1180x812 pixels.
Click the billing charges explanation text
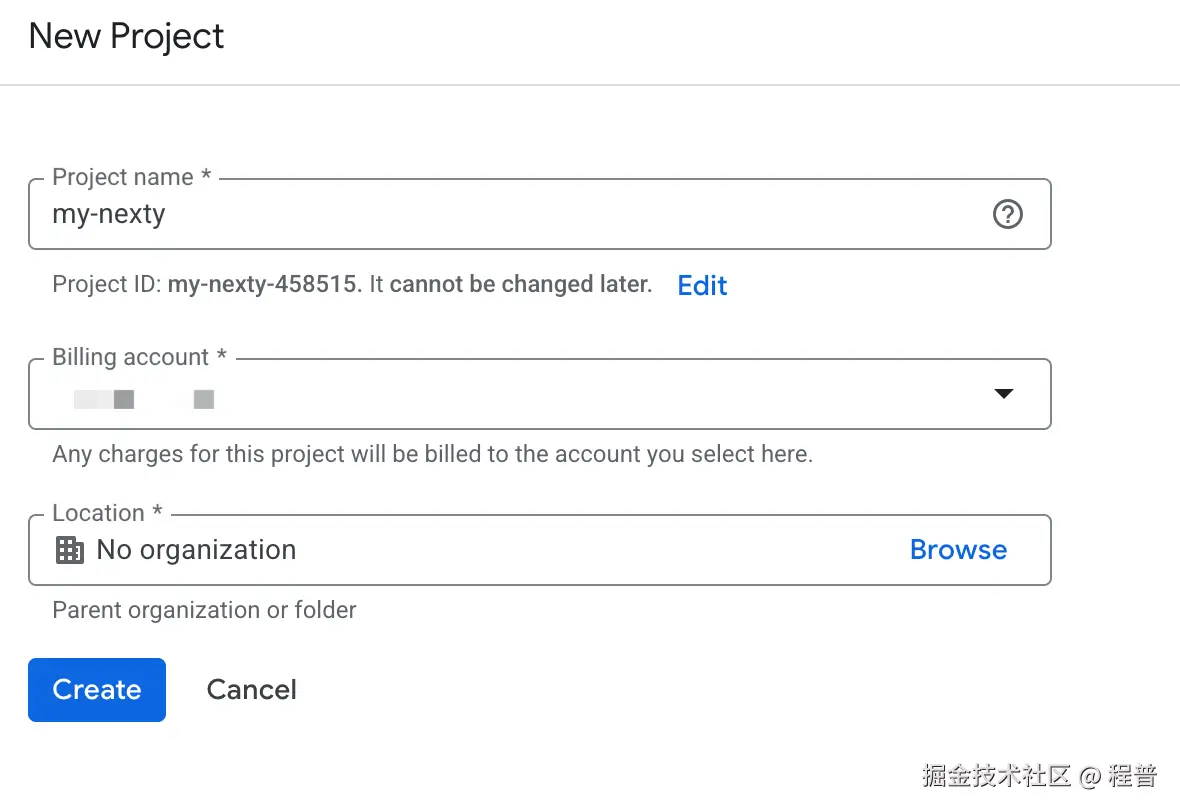pos(434,454)
